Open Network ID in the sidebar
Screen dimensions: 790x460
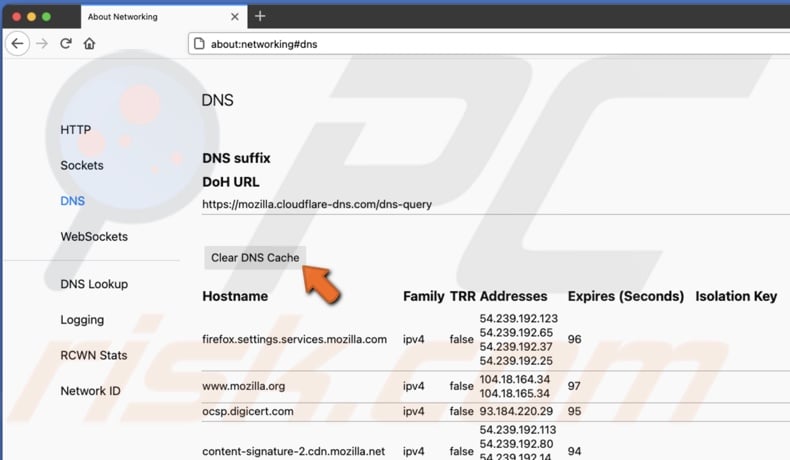(90, 391)
